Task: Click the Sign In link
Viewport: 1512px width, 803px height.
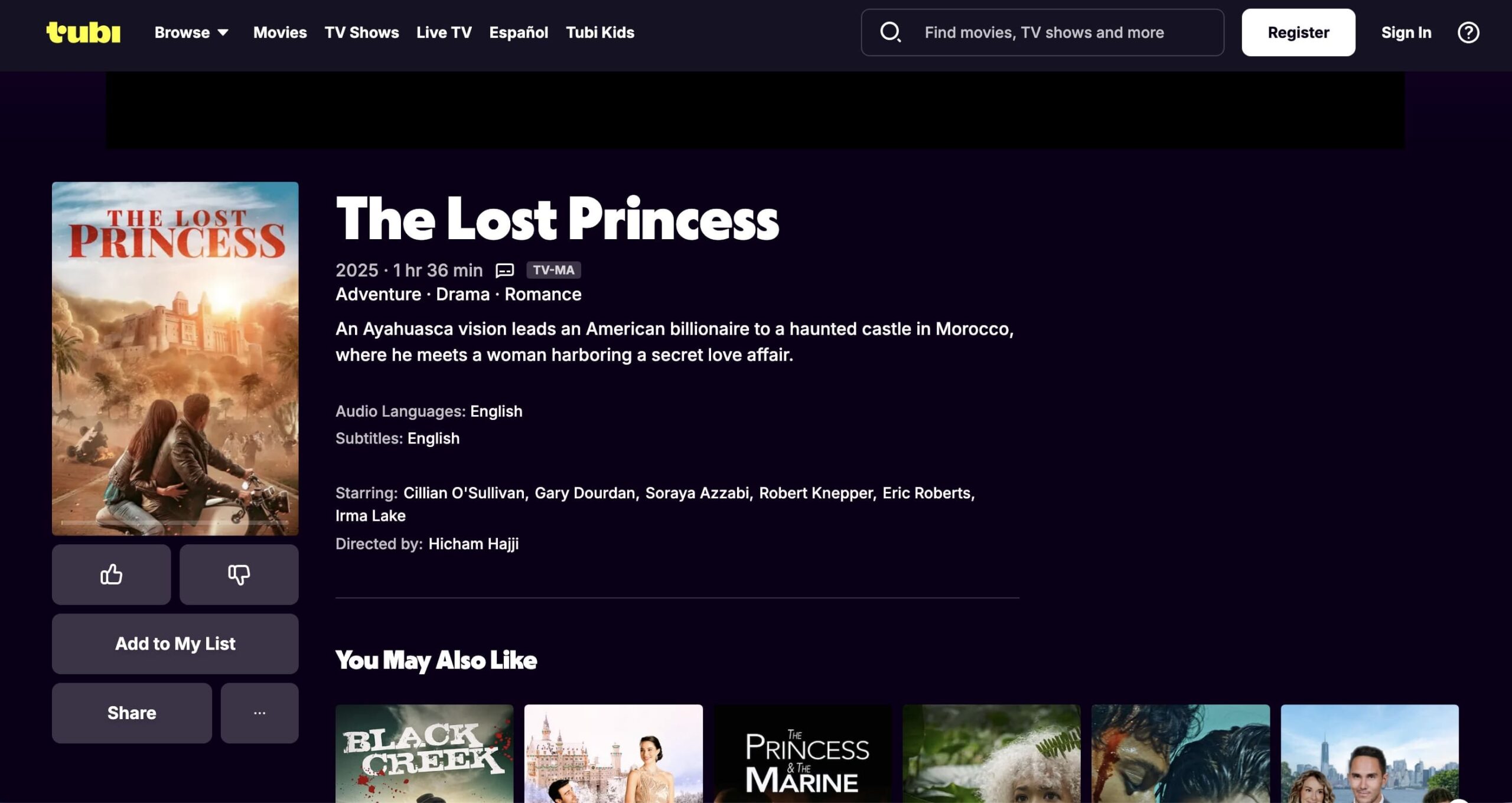Action: click(x=1406, y=32)
